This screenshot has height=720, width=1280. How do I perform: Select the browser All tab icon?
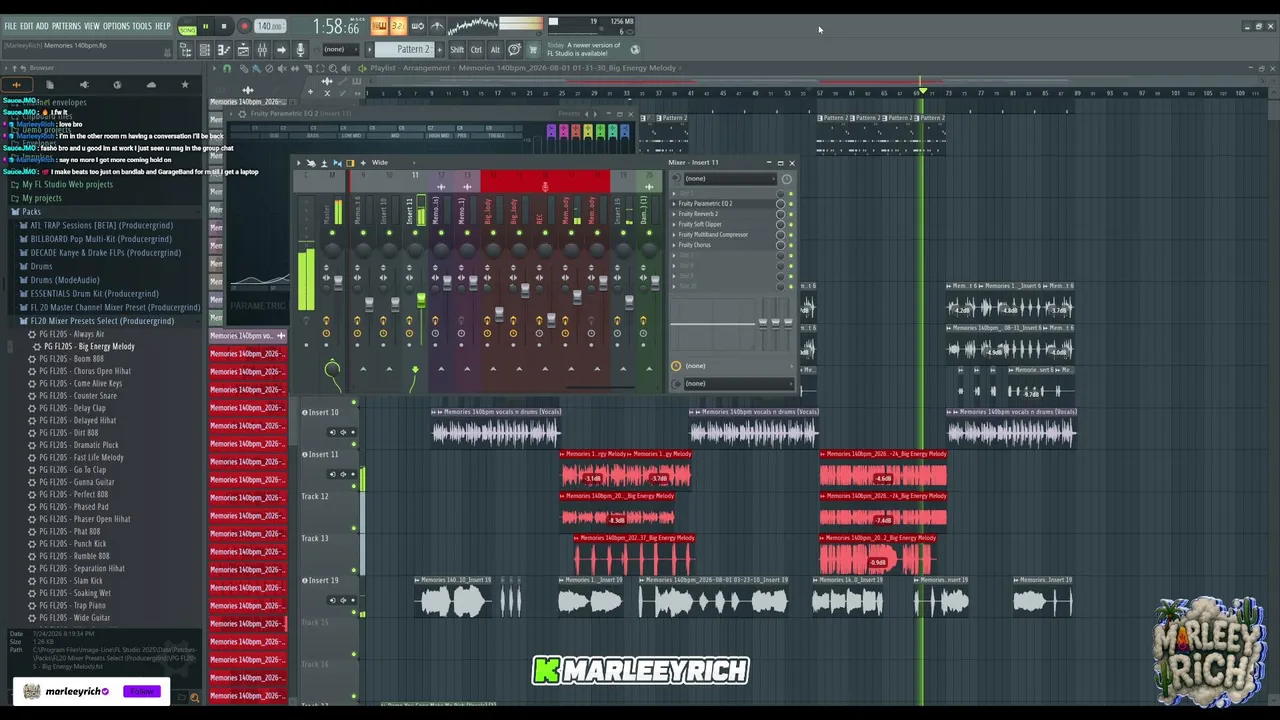coord(16,85)
